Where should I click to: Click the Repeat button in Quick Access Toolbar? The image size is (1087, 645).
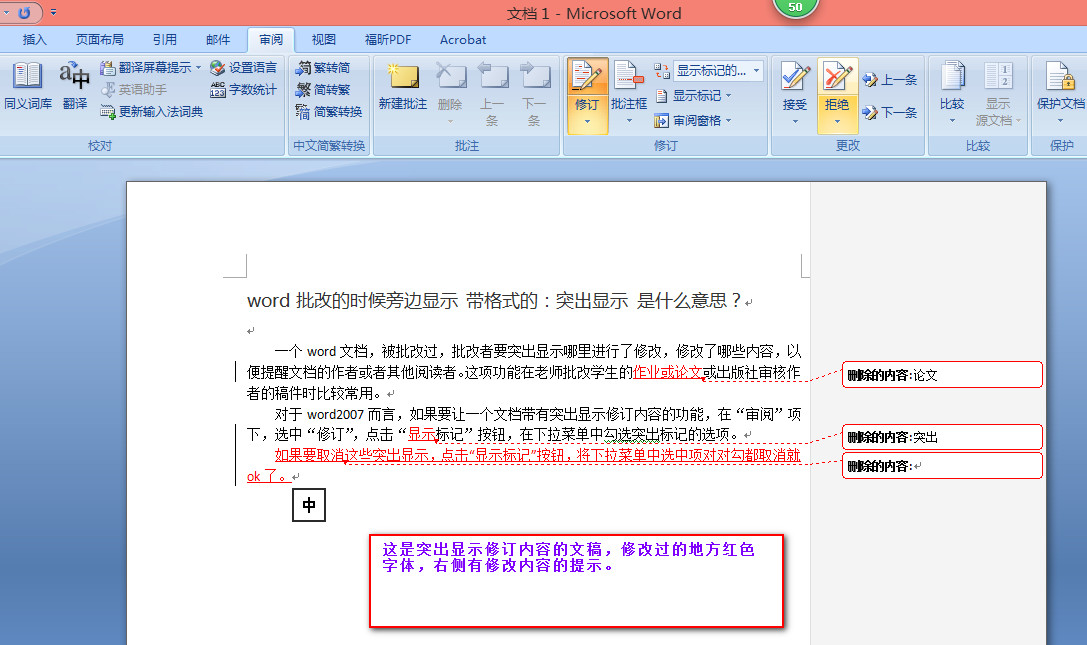24,12
